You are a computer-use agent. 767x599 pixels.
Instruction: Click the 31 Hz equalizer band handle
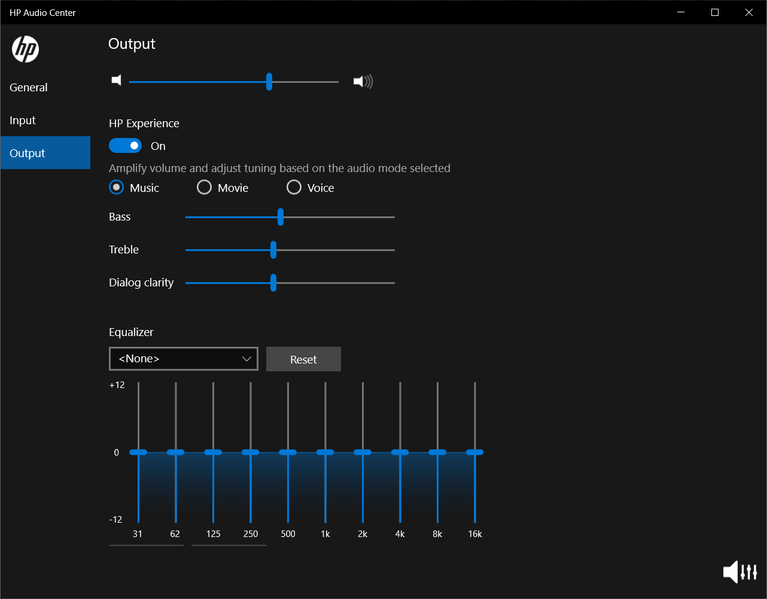pos(138,452)
